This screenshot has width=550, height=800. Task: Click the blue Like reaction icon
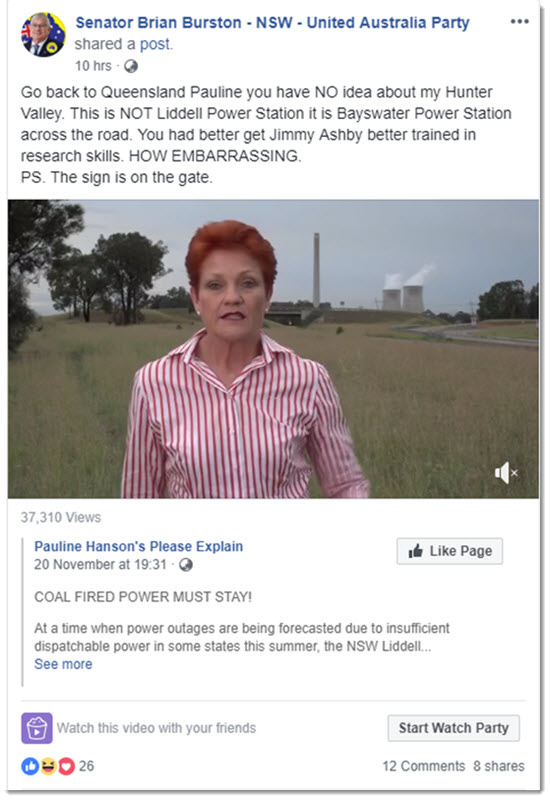click(30, 766)
